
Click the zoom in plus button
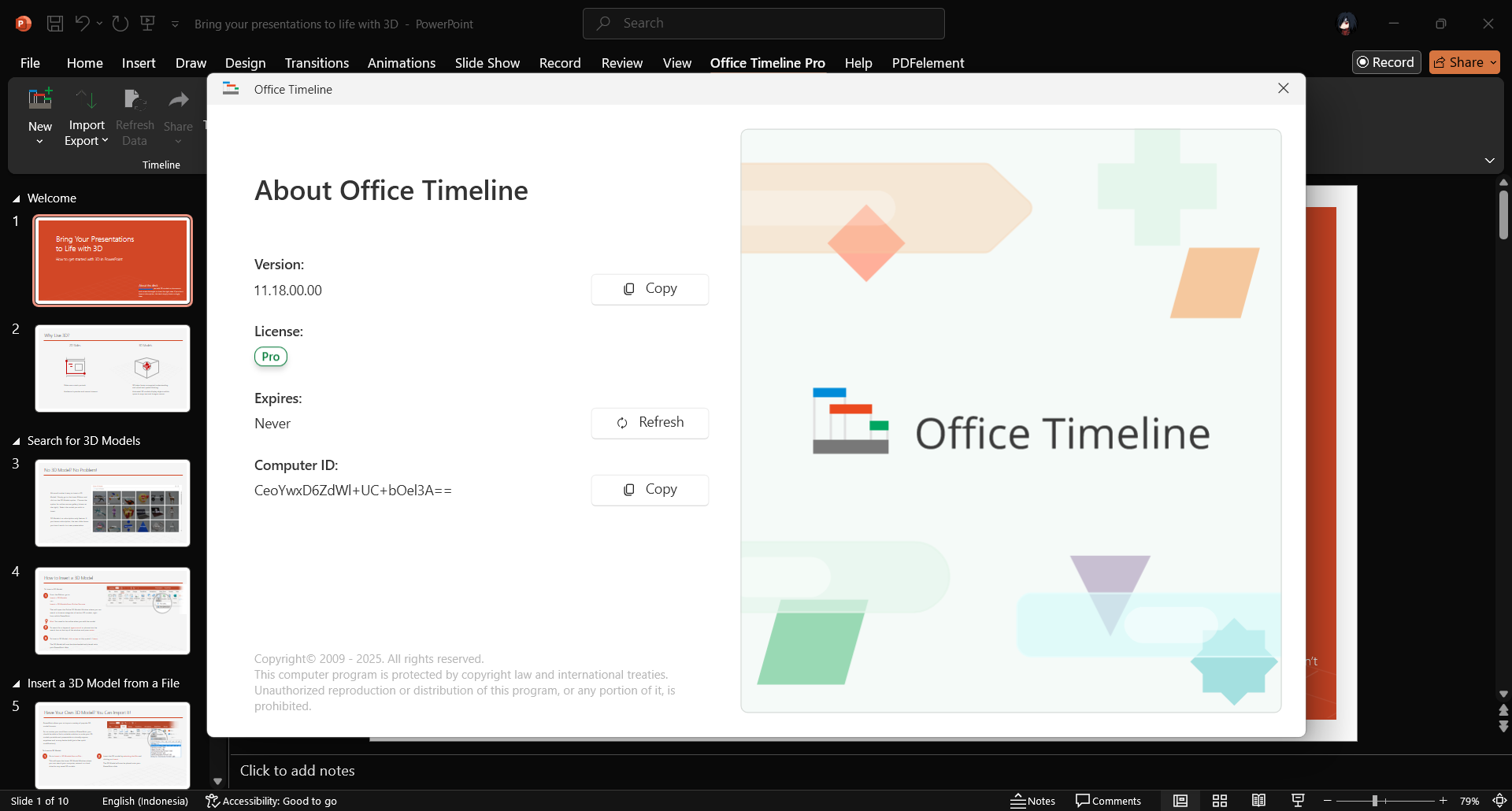1443,801
